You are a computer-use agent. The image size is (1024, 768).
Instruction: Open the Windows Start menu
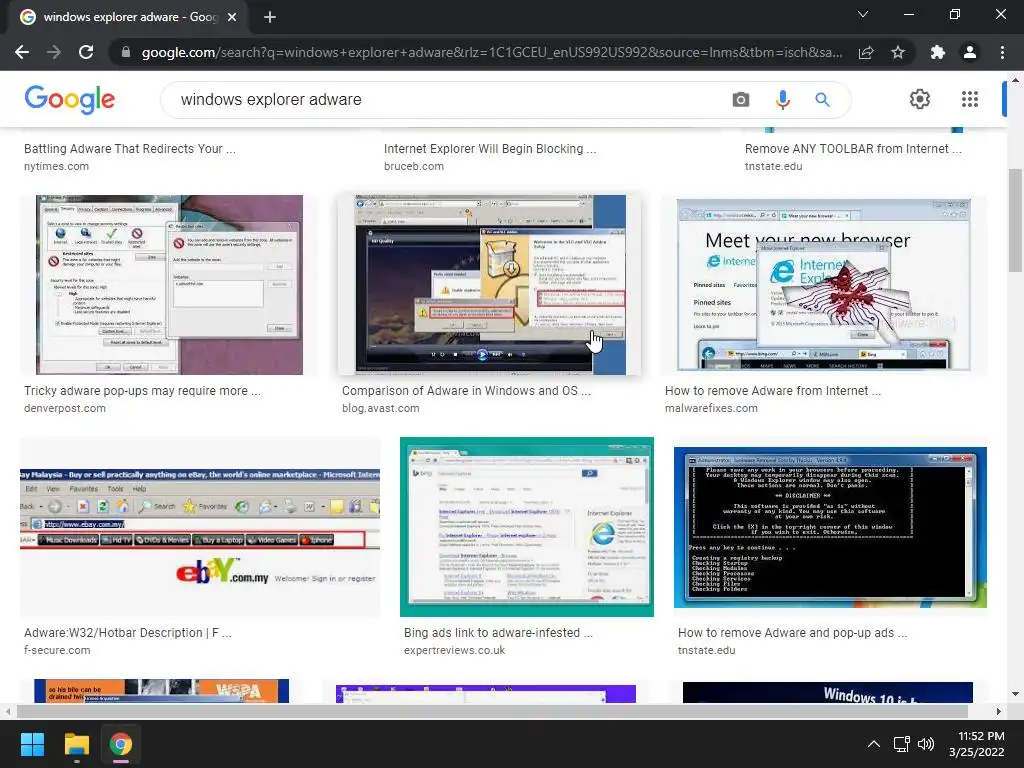pyautogui.click(x=32, y=744)
